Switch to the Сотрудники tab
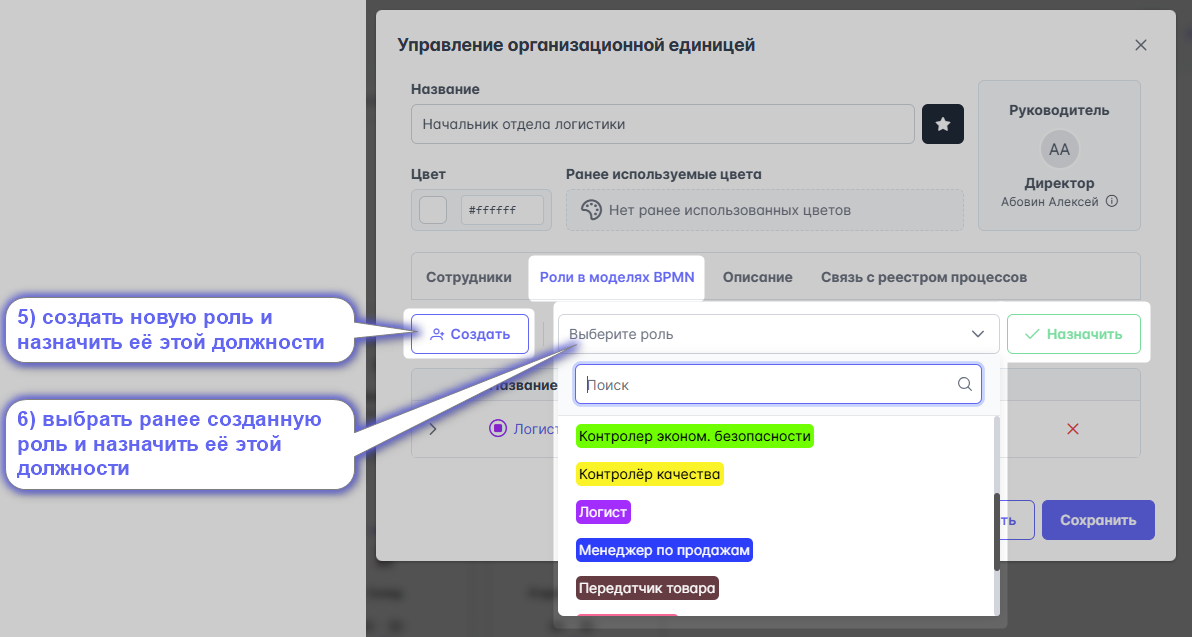Viewport: 1192px width, 637px height. point(469,277)
